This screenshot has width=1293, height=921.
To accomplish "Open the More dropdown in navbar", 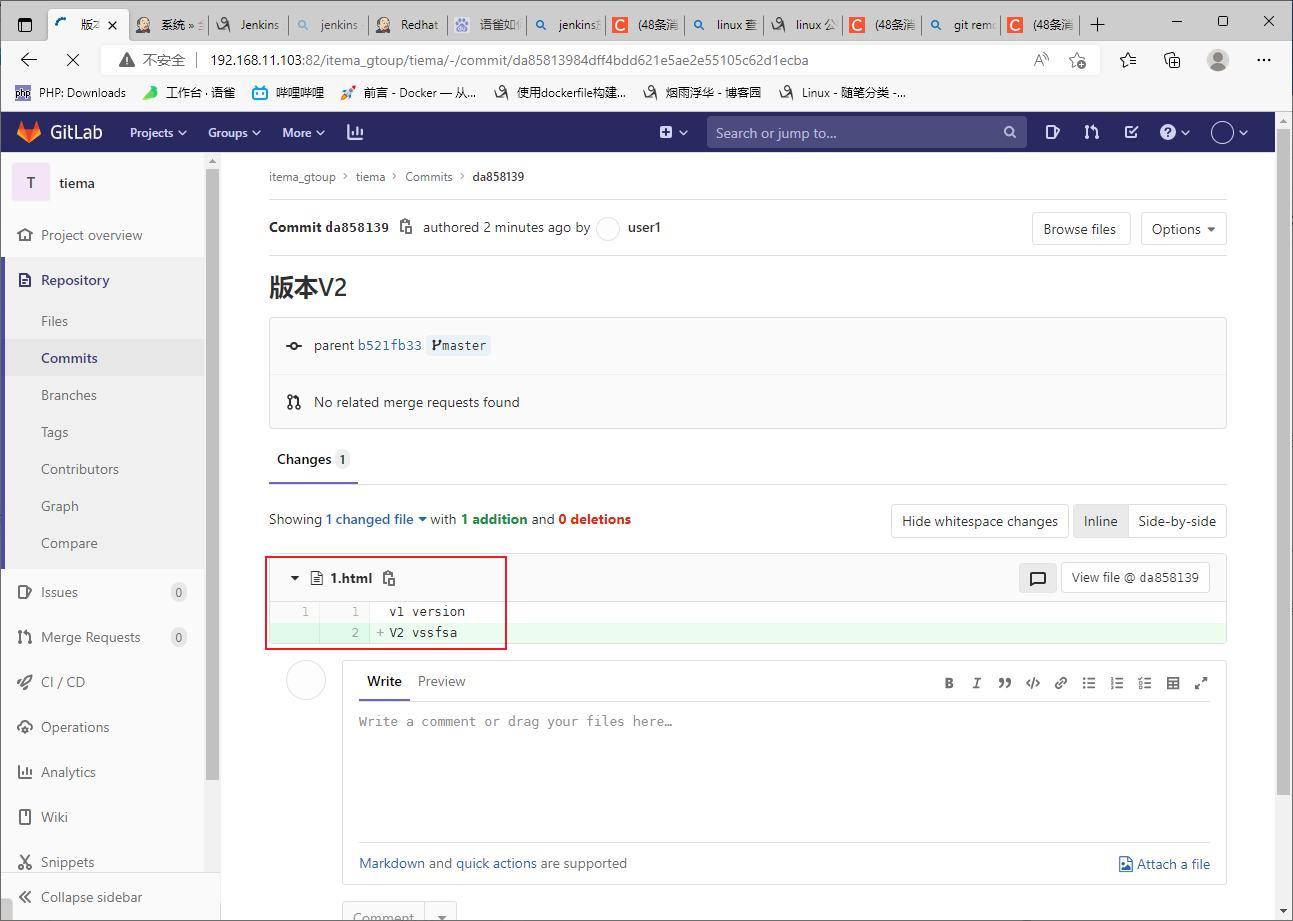I will tap(303, 133).
